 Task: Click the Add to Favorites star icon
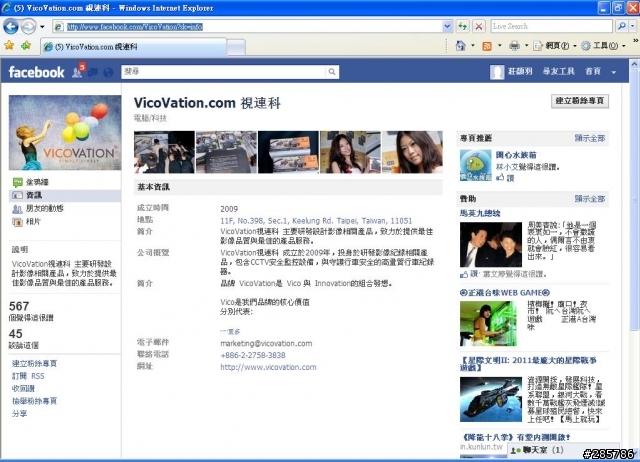26,45
